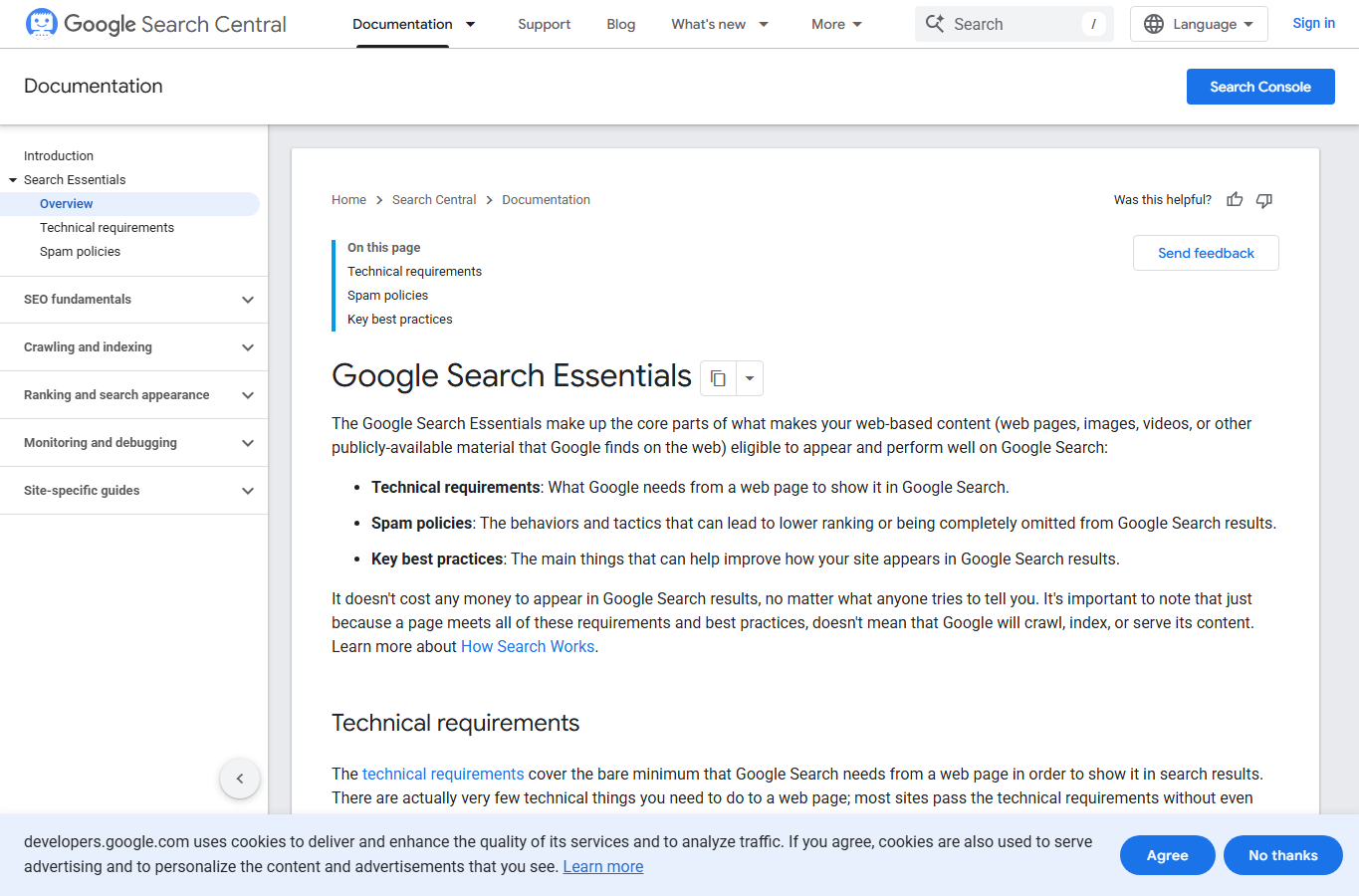The image size is (1359, 896).
Task: Open dropdown arrow next to copy page icon
Action: coord(750,378)
